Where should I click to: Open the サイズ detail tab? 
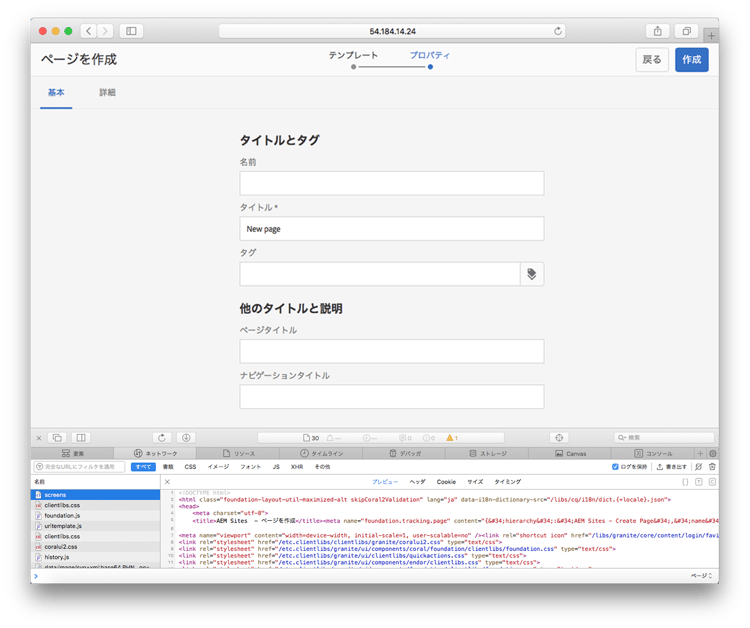[x=475, y=482]
